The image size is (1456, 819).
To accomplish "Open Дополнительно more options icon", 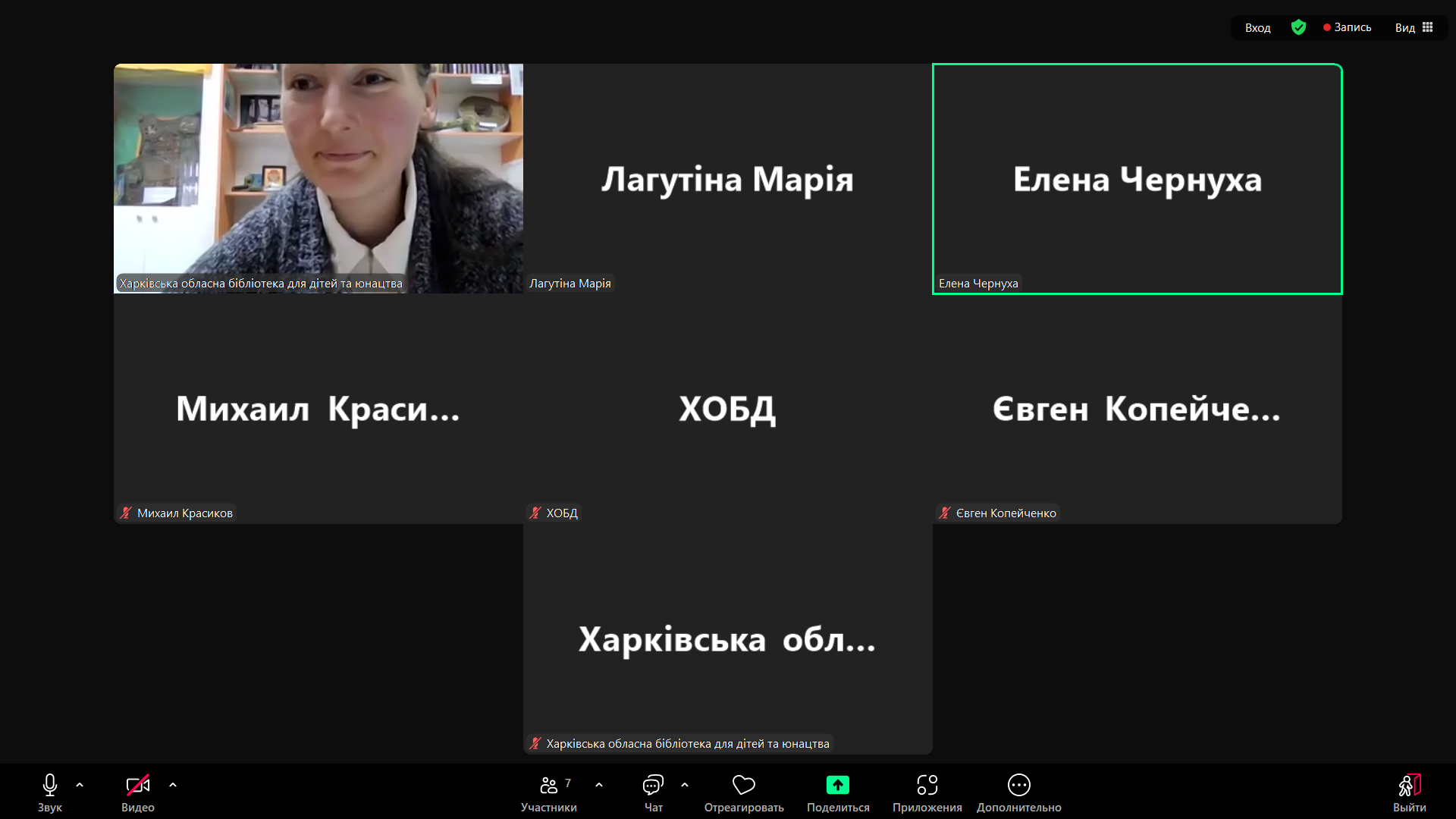I will (x=1018, y=785).
